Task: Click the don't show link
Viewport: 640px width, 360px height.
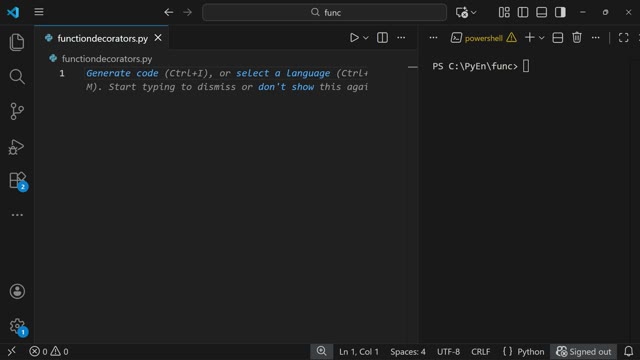Action: 286,87
